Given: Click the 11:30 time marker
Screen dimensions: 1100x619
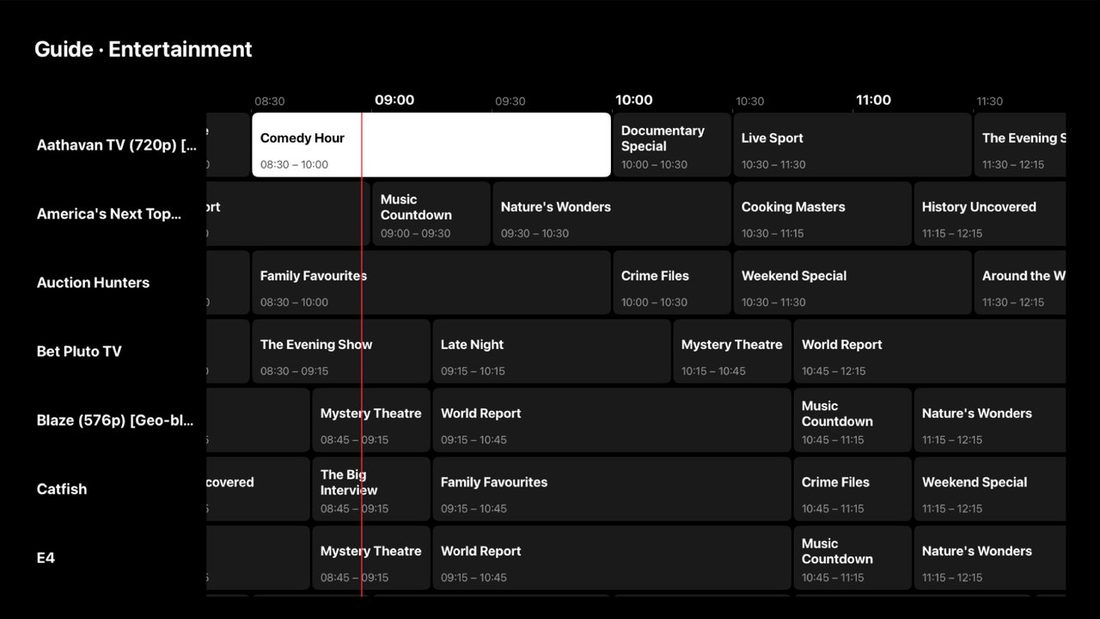Looking at the screenshot, I should click(x=990, y=101).
